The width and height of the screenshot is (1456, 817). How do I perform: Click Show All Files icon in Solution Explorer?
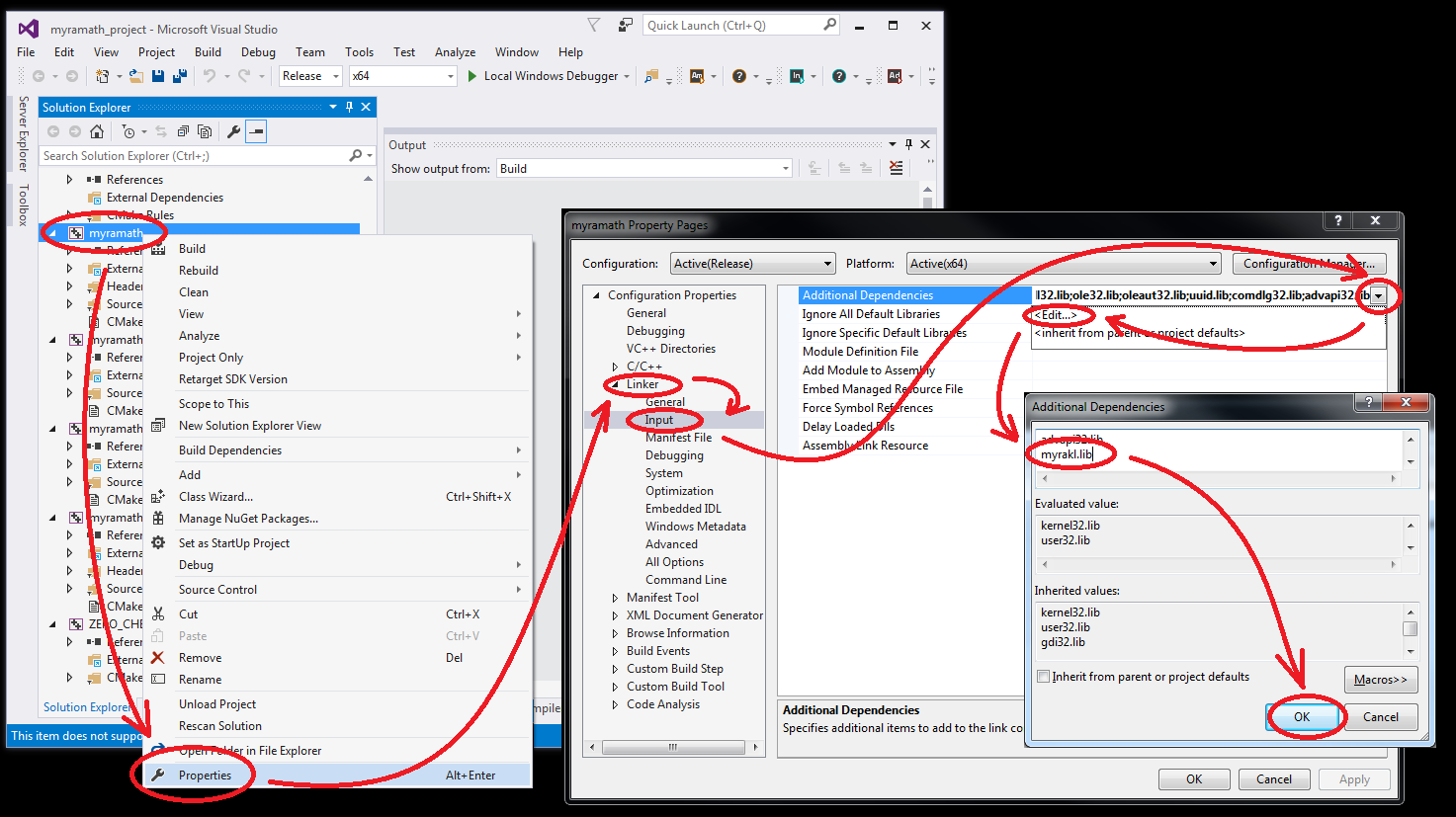pos(205,131)
